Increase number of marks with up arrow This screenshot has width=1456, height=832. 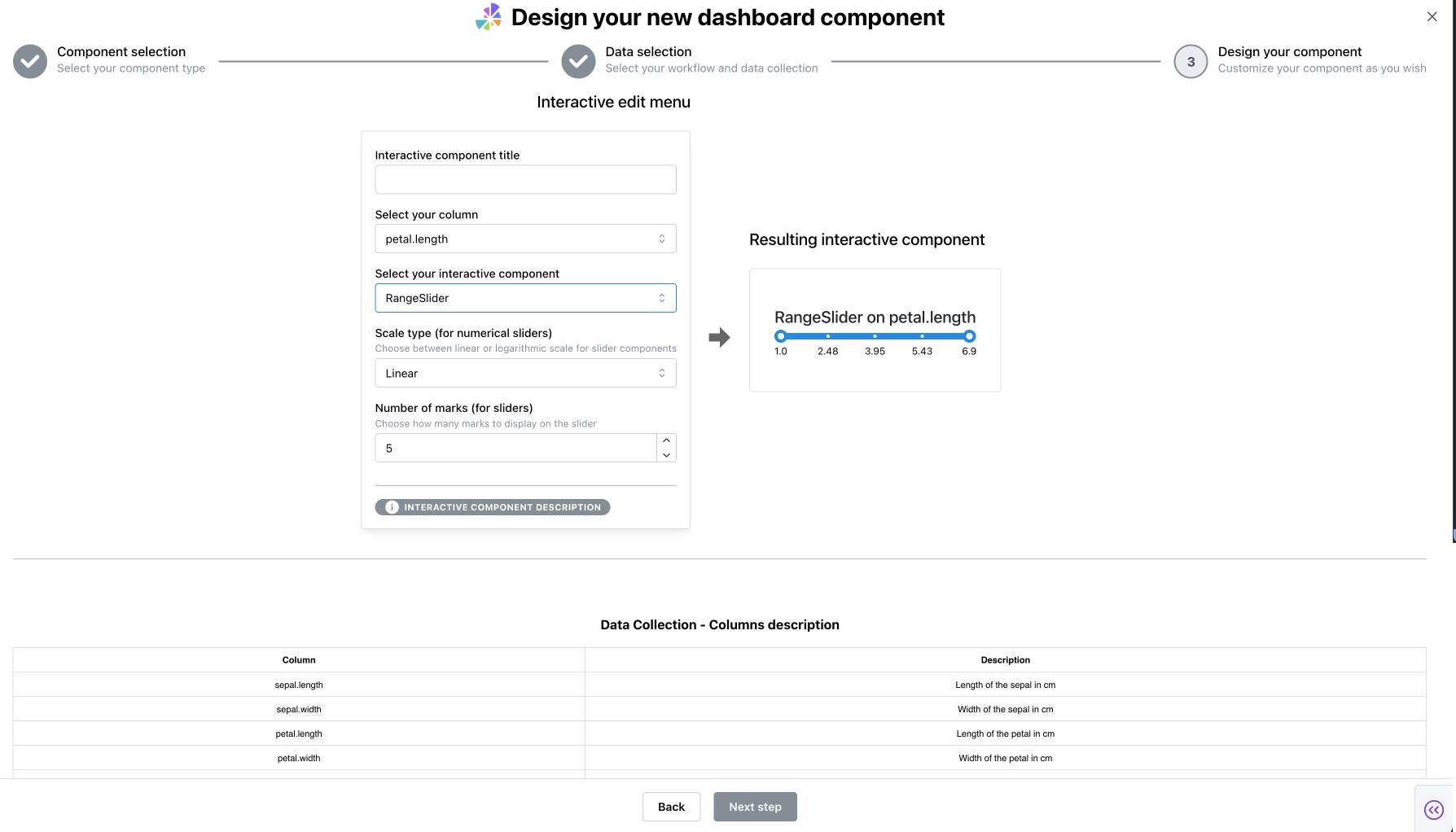click(666, 440)
